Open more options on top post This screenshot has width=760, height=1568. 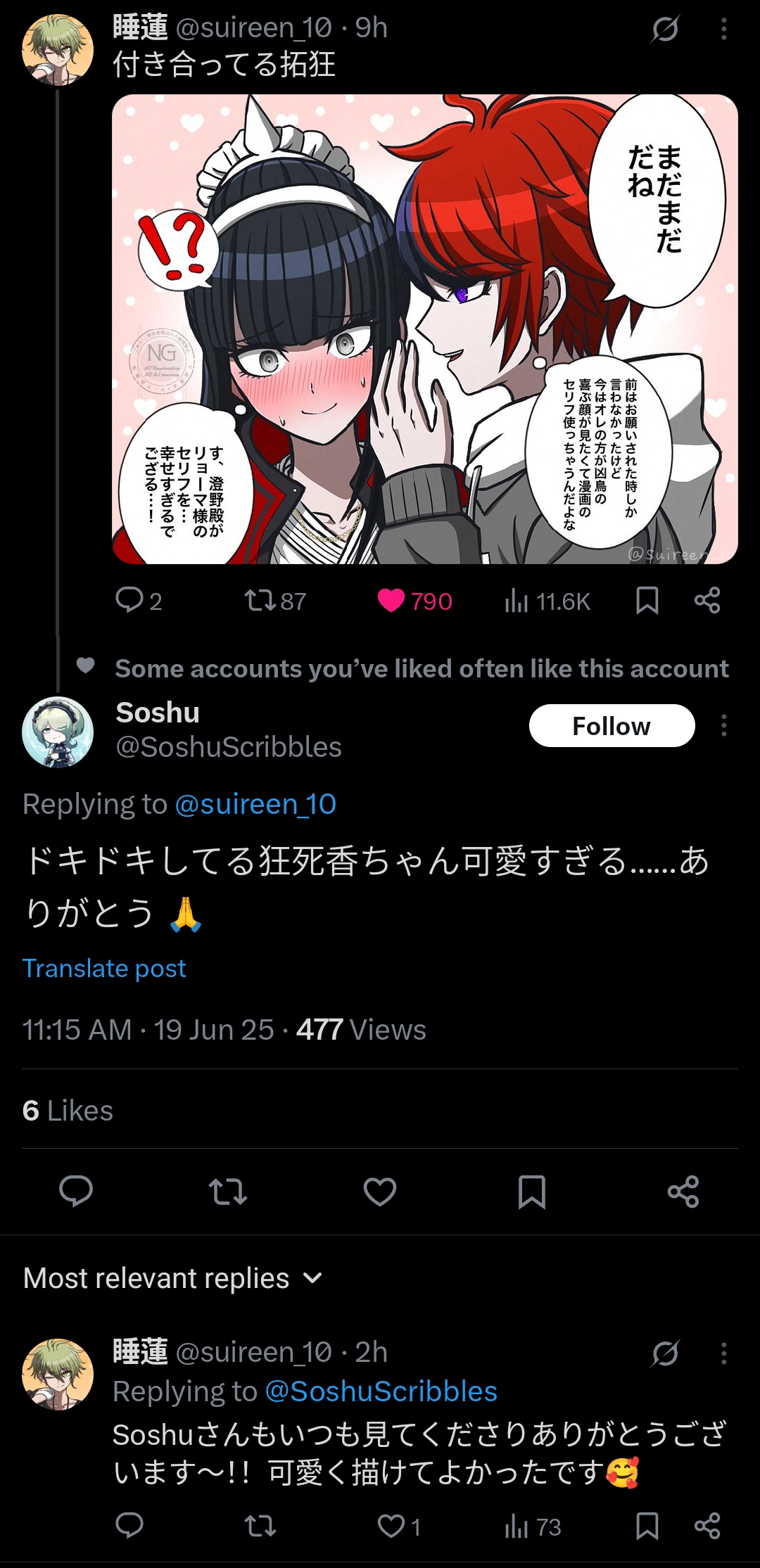click(x=723, y=29)
